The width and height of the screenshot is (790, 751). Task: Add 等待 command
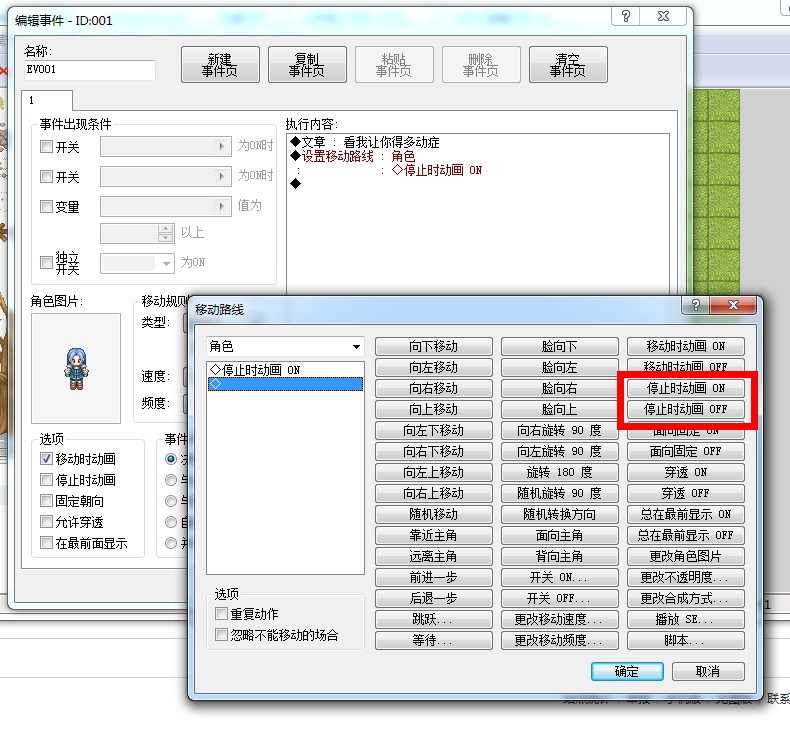pyautogui.click(x=433, y=640)
